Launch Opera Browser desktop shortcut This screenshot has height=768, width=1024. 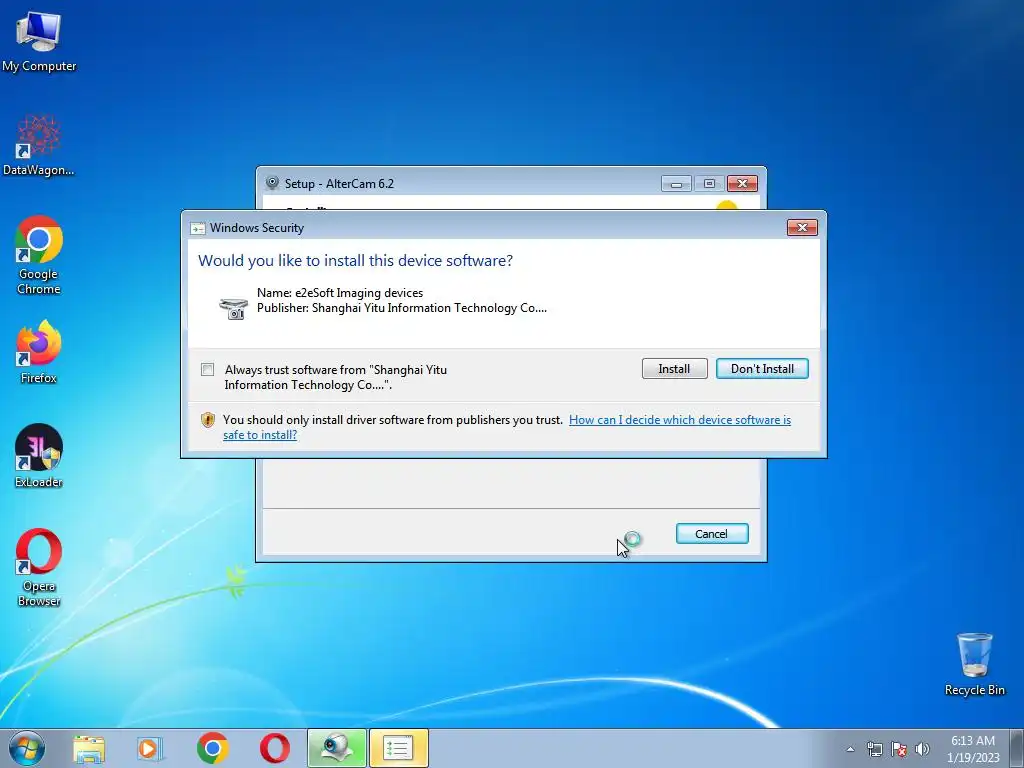tap(39, 567)
